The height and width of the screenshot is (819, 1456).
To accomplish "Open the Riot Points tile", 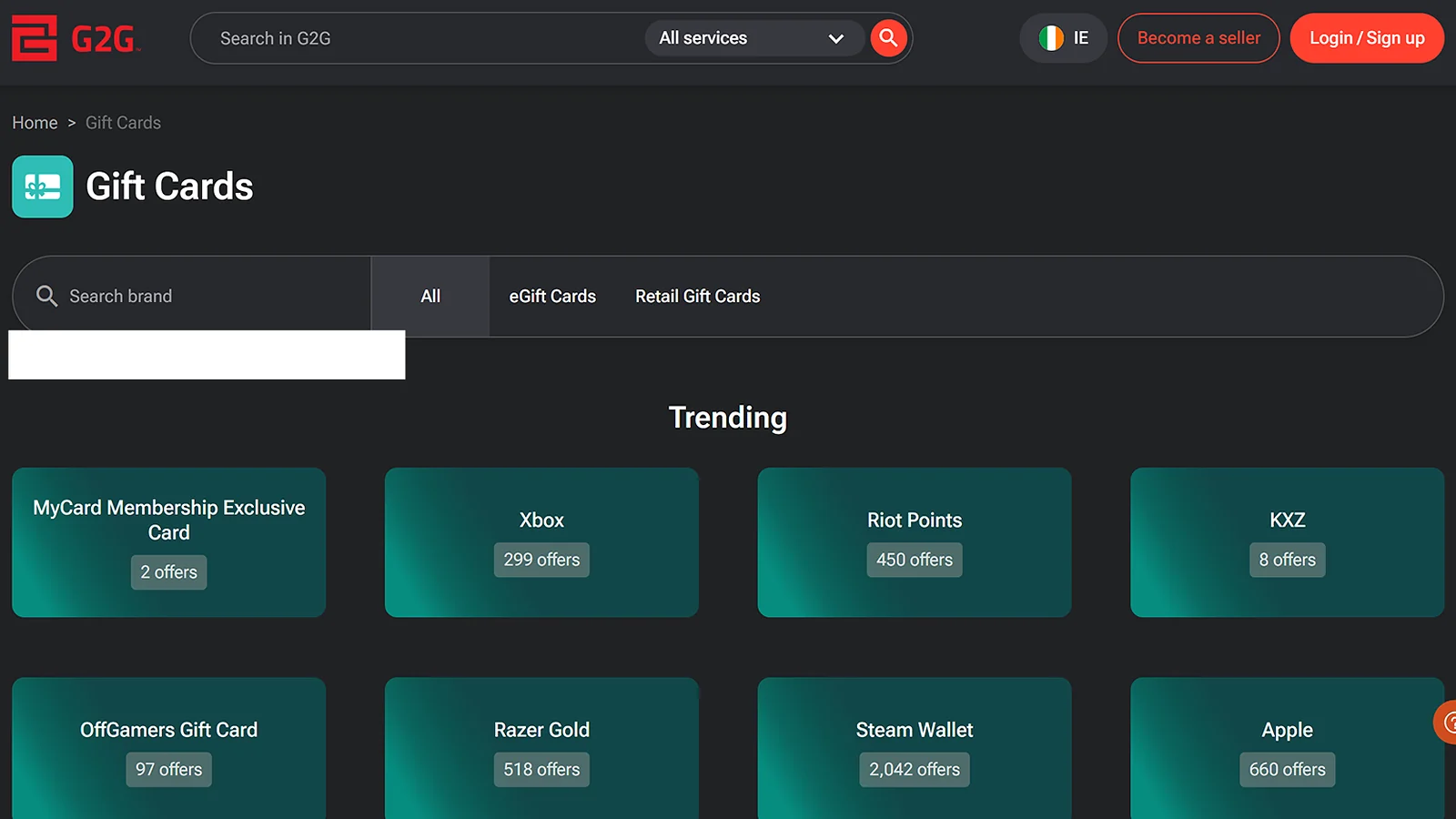I will click(915, 542).
